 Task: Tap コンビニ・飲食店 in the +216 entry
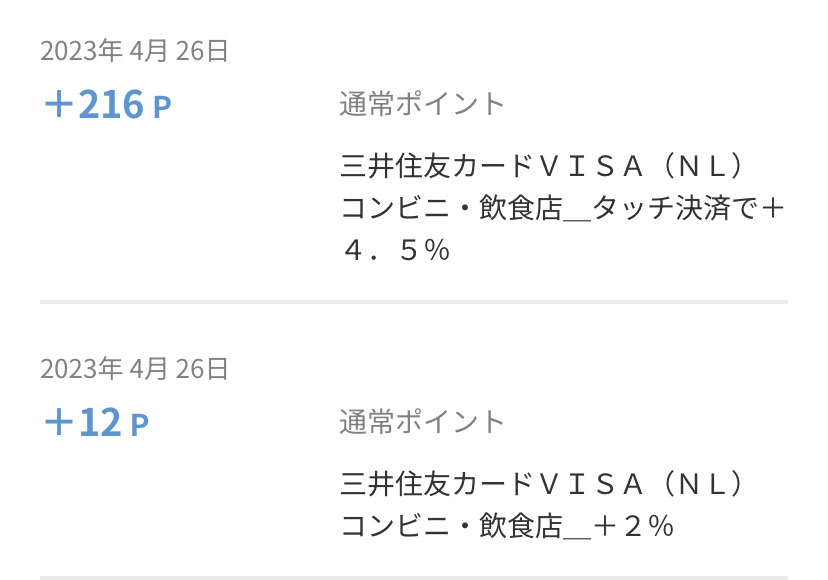[451, 208]
